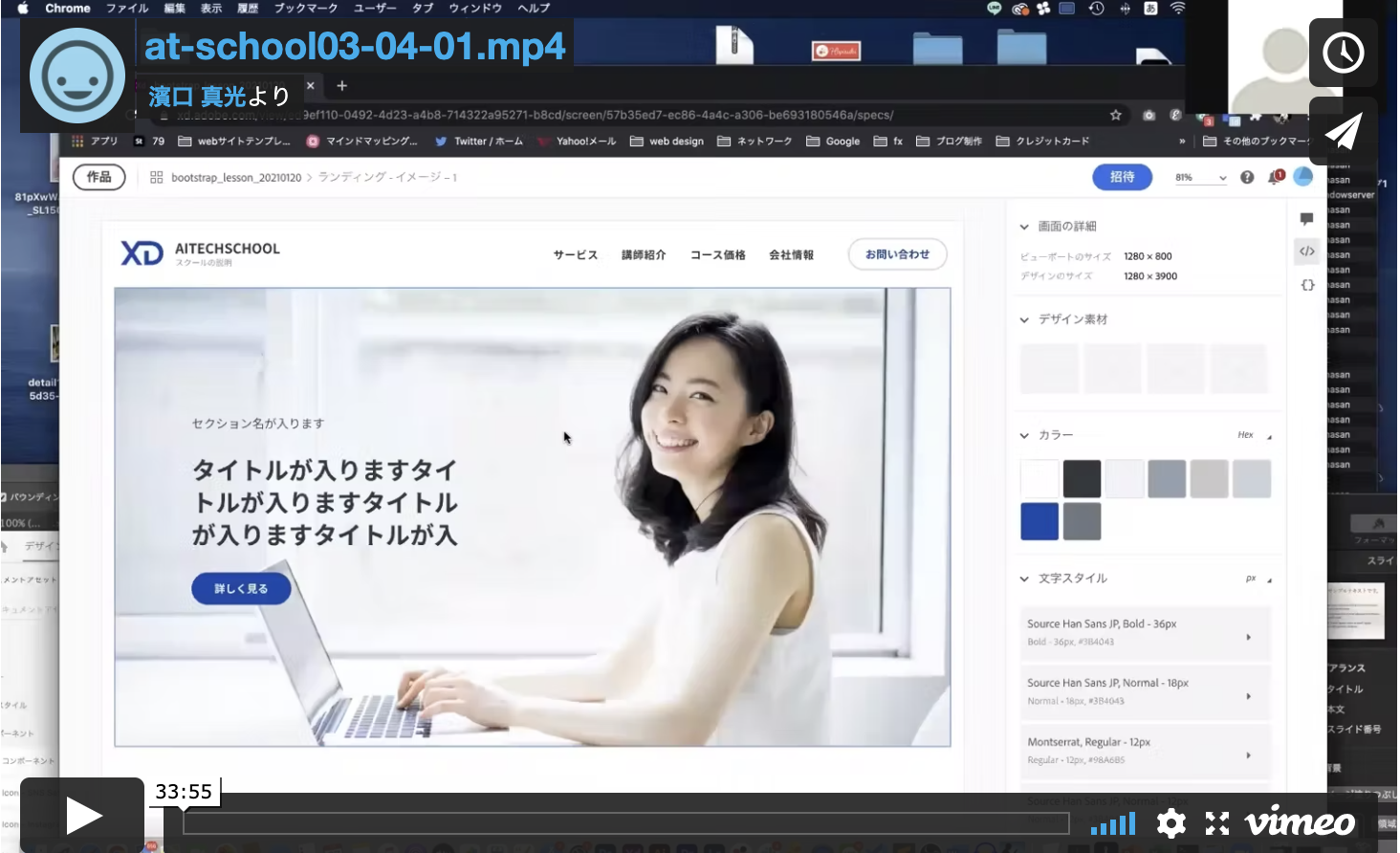Open the Google bookmark folder

point(833,141)
